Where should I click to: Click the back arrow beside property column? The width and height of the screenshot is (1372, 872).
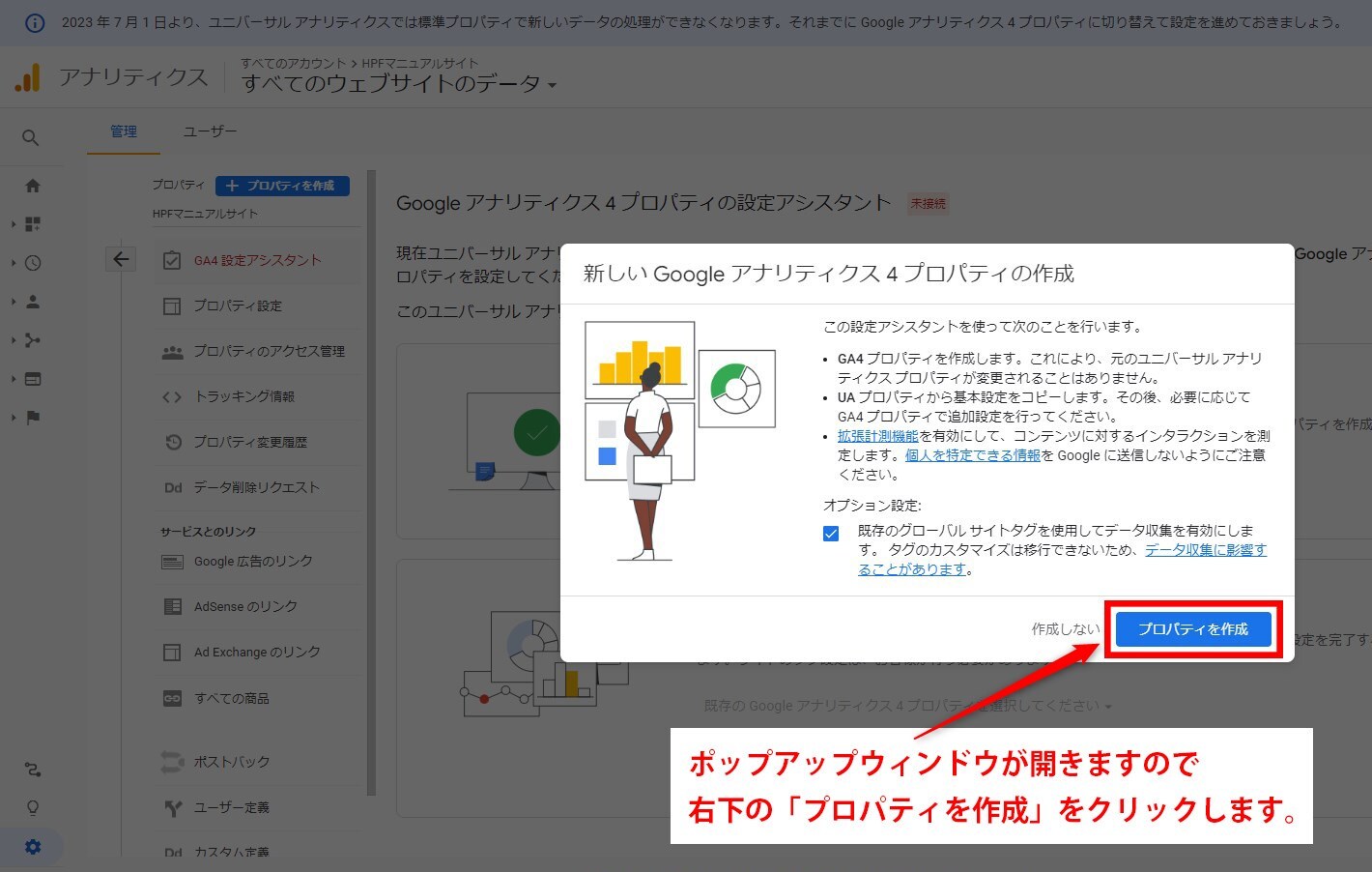pyautogui.click(x=121, y=259)
